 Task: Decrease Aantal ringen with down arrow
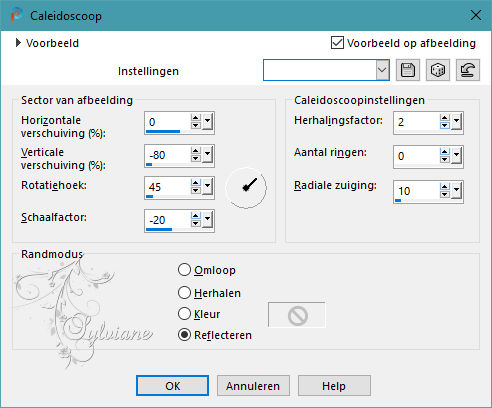(444, 159)
